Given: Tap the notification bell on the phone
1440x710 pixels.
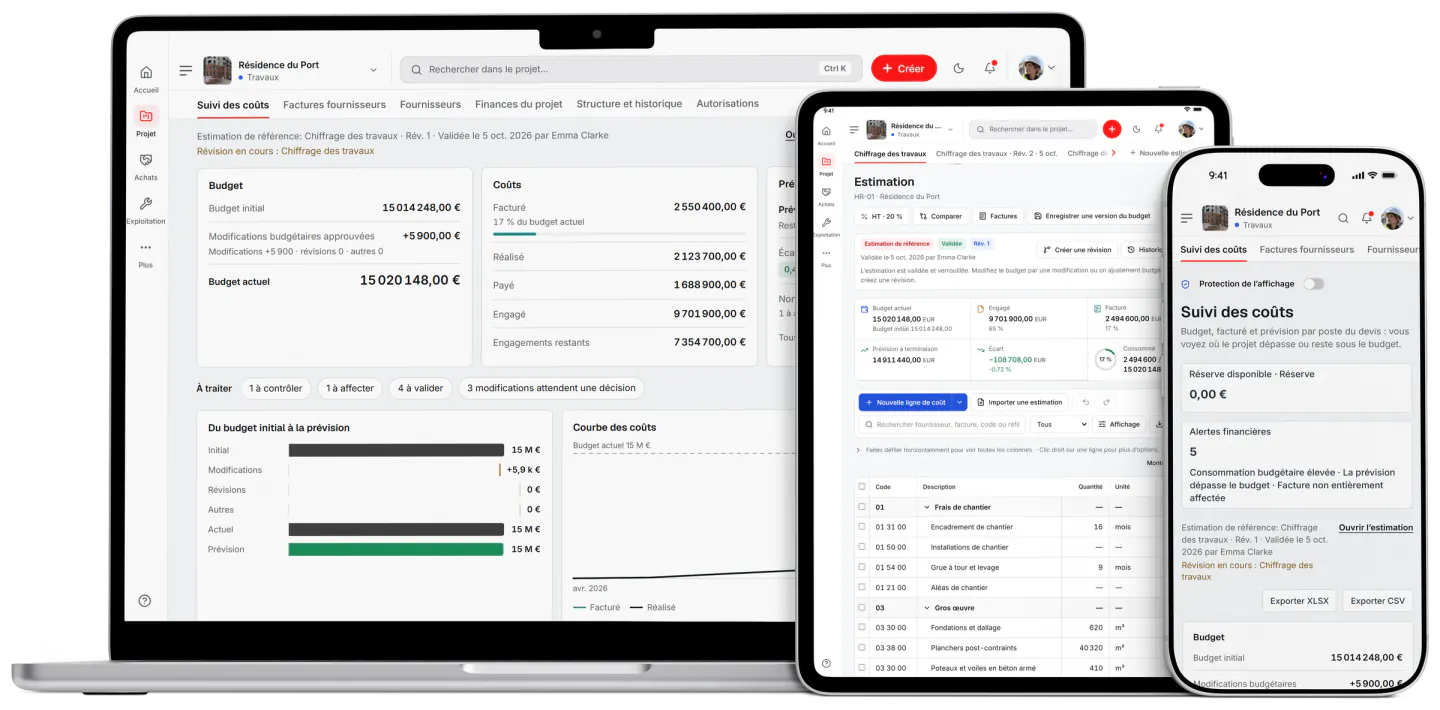Looking at the screenshot, I should 1365,218.
